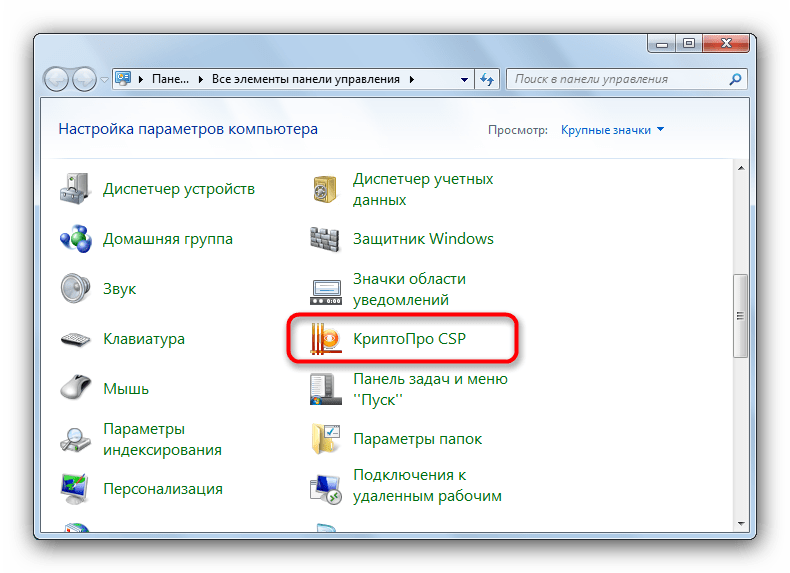Minimize the control panel window
Viewport: 790px width, 573px height.
[662, 44]
